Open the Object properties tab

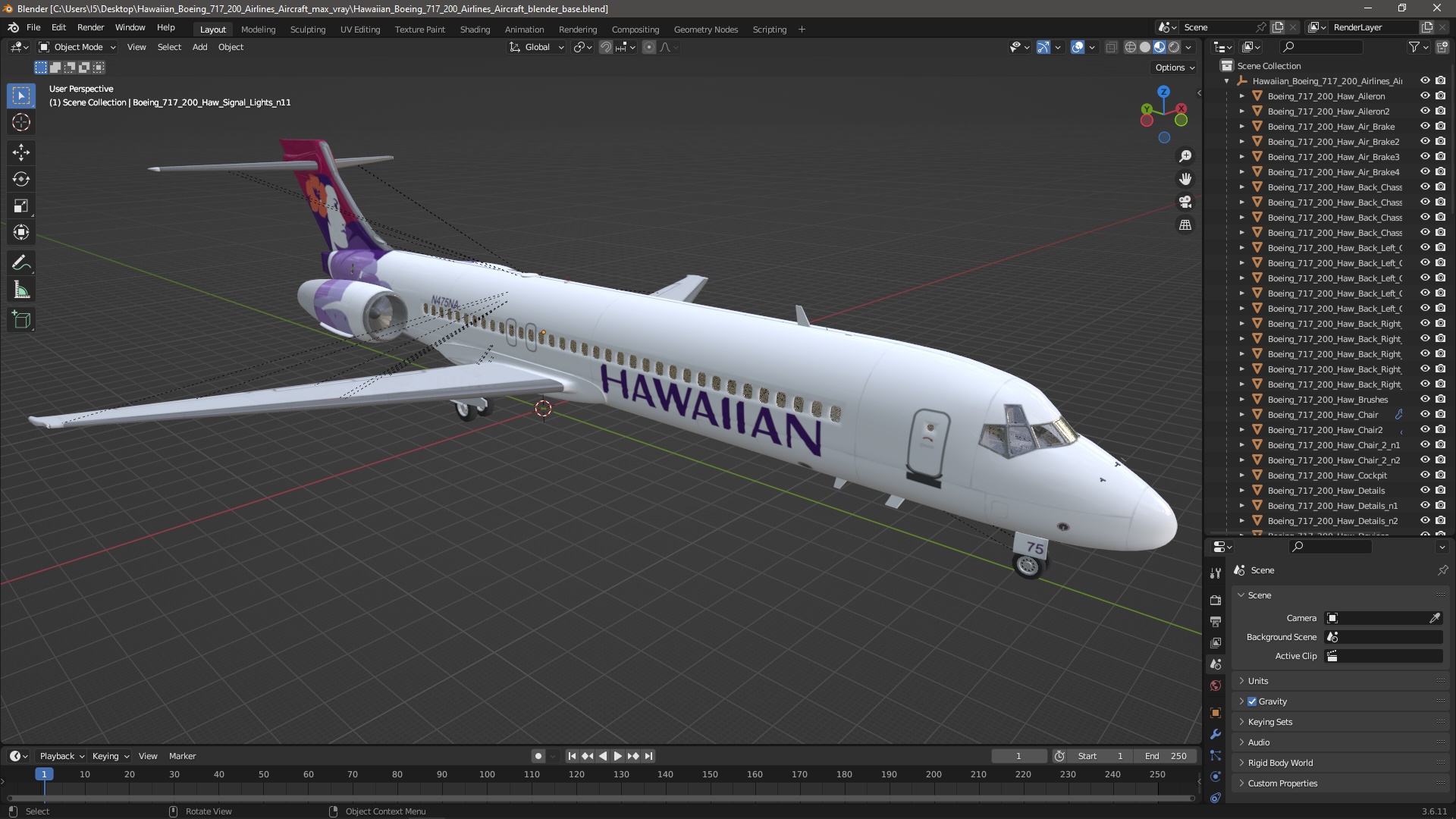[1216, 713]
